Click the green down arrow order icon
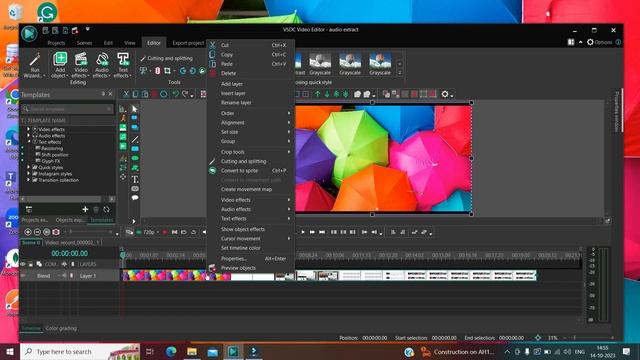Image resolution: width=640 pixels, height=360 pixels. 327,94
